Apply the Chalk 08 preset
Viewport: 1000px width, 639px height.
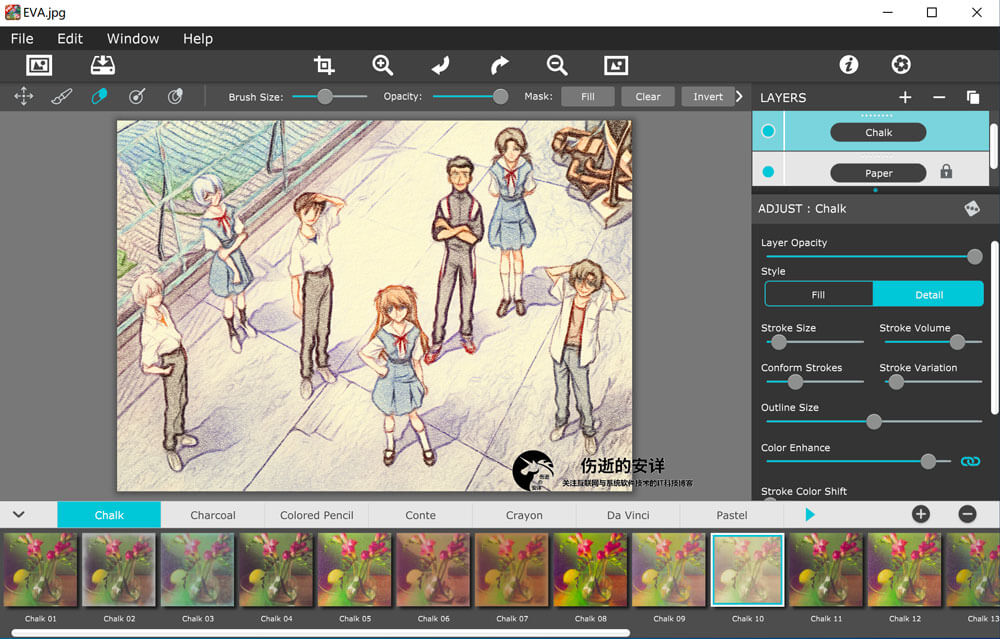pyautogui.click(x=591, y=570)
